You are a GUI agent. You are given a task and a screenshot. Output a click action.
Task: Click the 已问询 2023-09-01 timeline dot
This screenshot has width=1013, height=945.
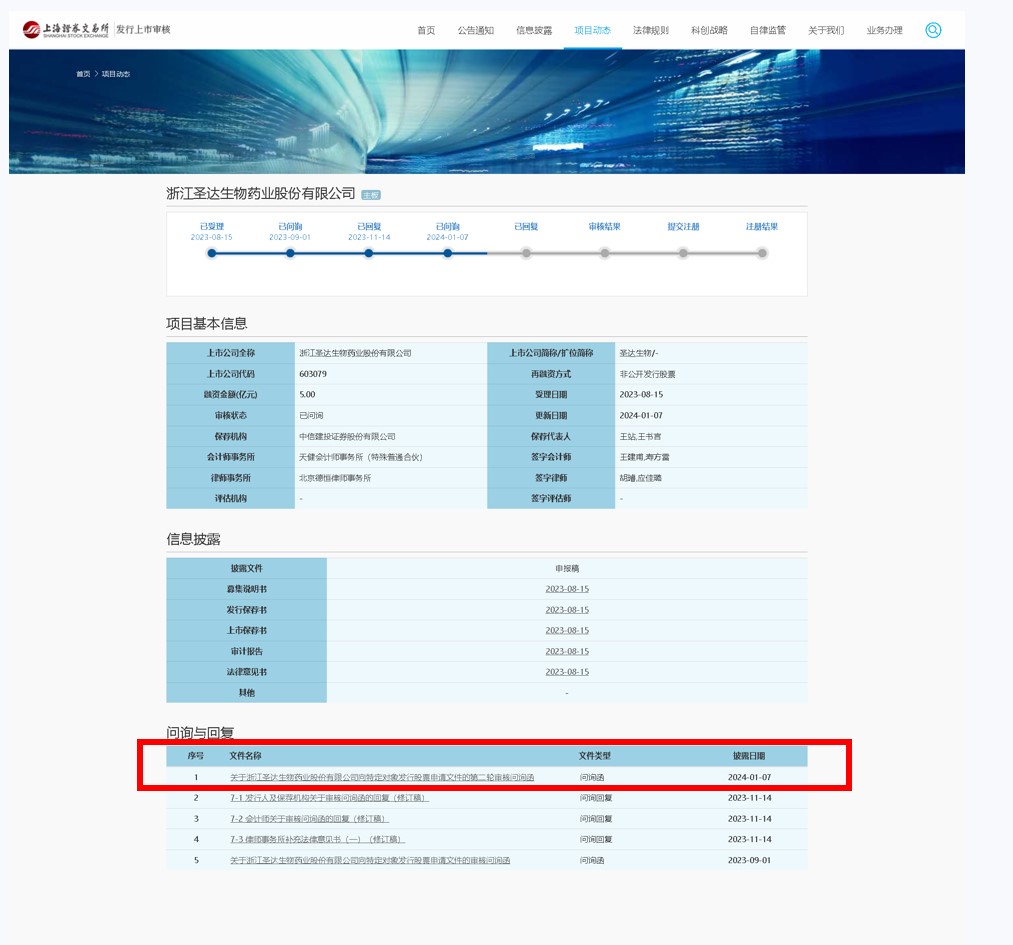click(x=290, y=253)
